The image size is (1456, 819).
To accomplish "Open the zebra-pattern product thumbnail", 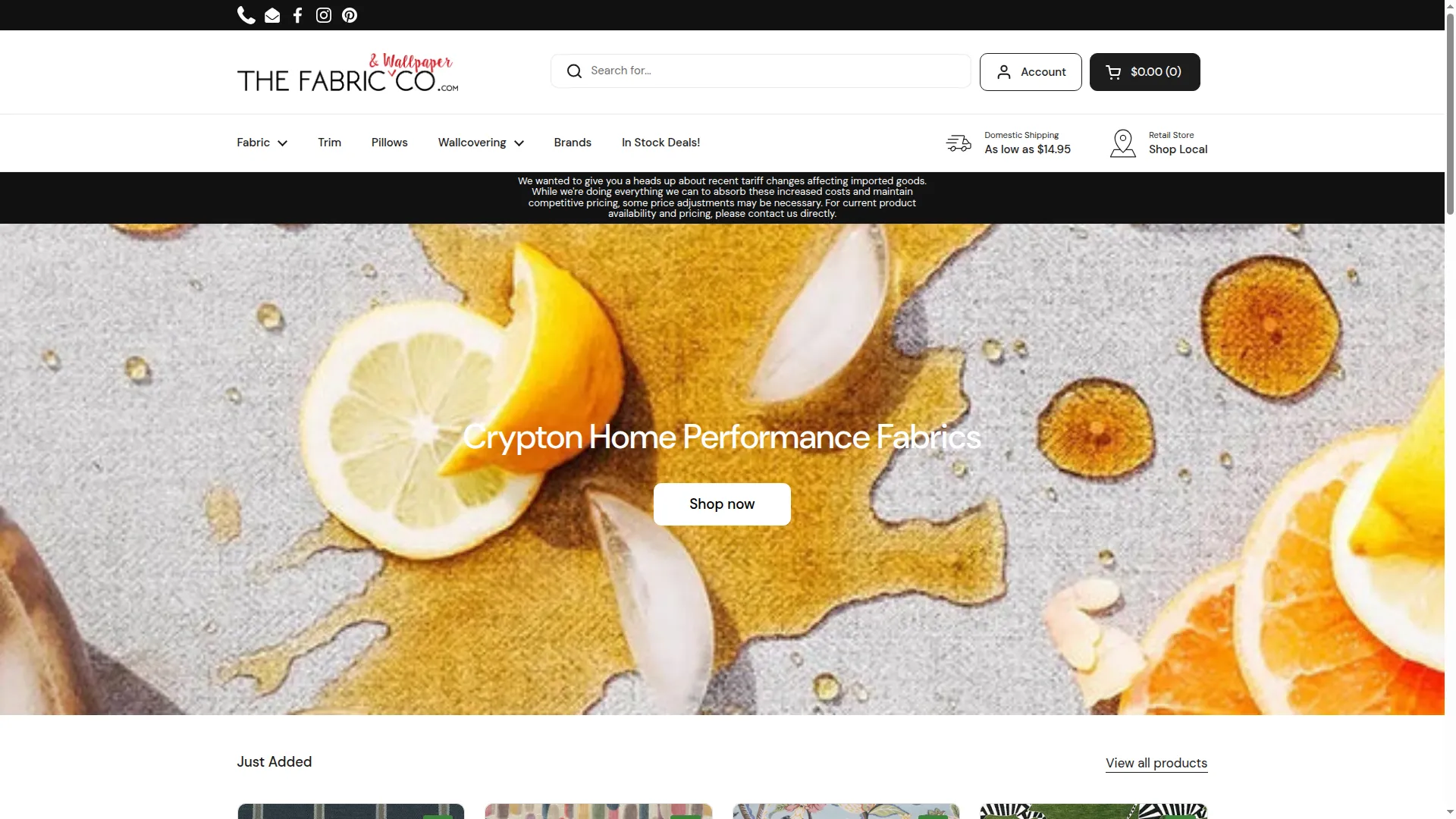I will 1094,811.
